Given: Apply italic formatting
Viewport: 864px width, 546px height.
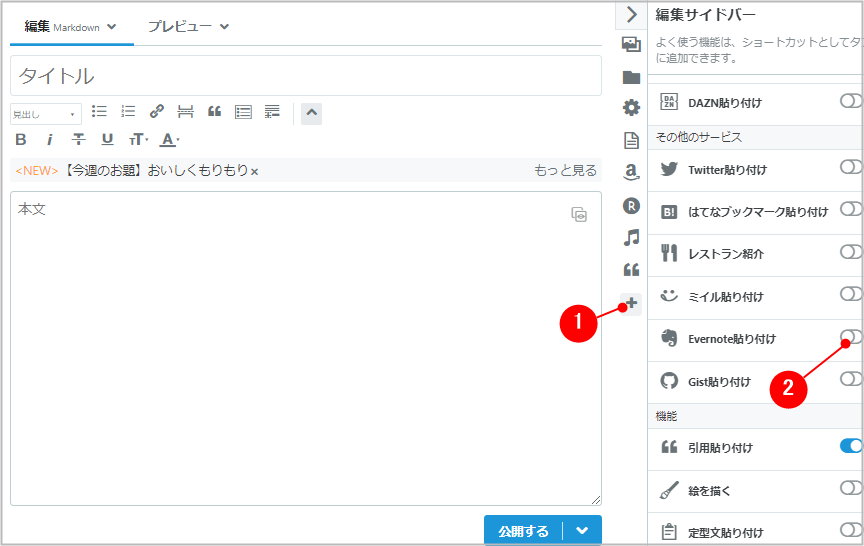Looking at the screenshot, I should tap(50, 140).
